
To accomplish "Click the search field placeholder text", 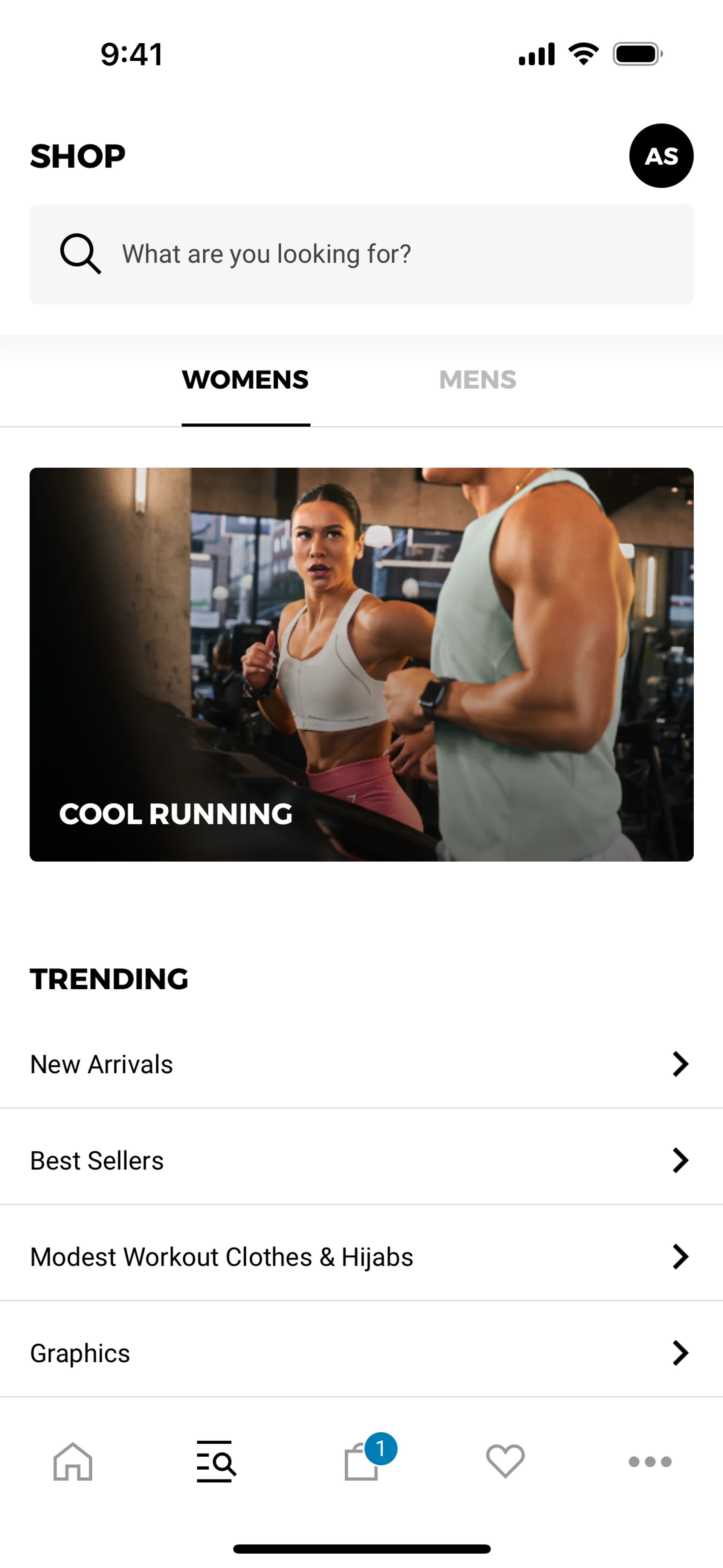I will point(267,254).
